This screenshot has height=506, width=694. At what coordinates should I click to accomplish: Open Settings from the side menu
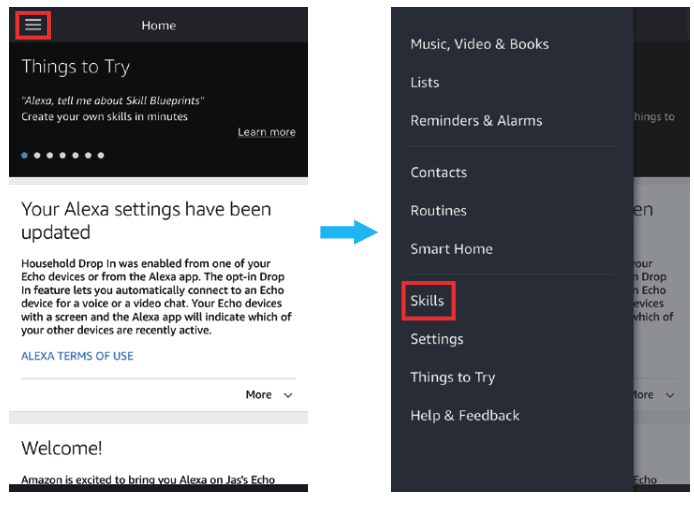click(437, 339)
